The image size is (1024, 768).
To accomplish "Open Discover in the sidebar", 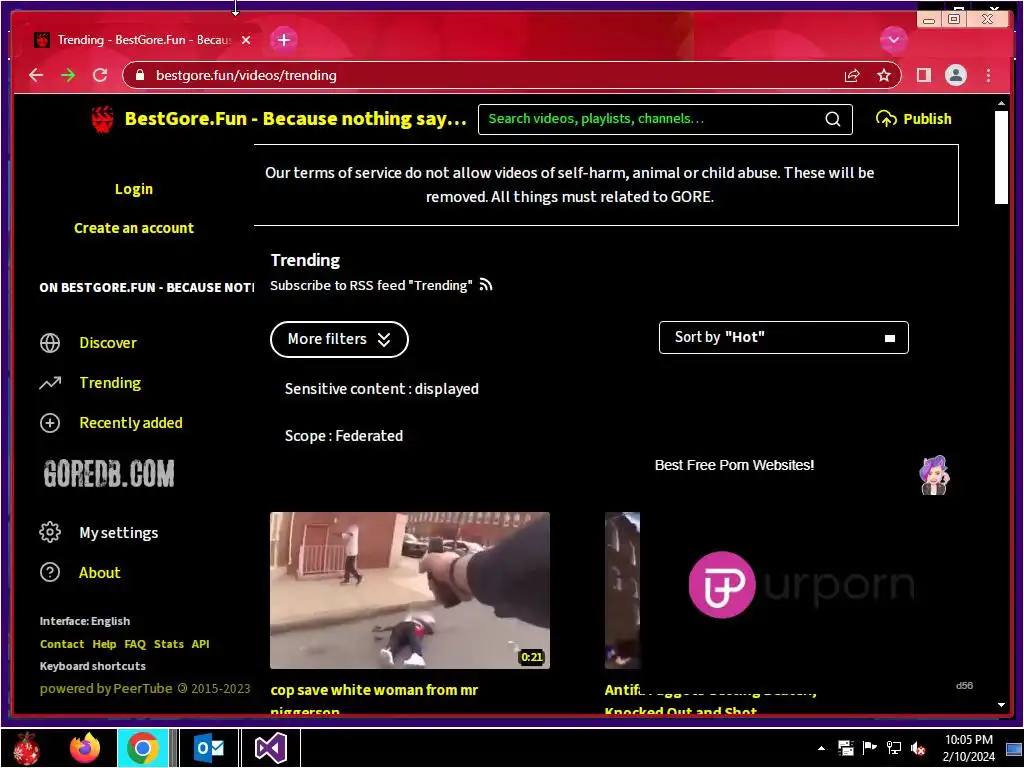I will (x=108, y=343).
